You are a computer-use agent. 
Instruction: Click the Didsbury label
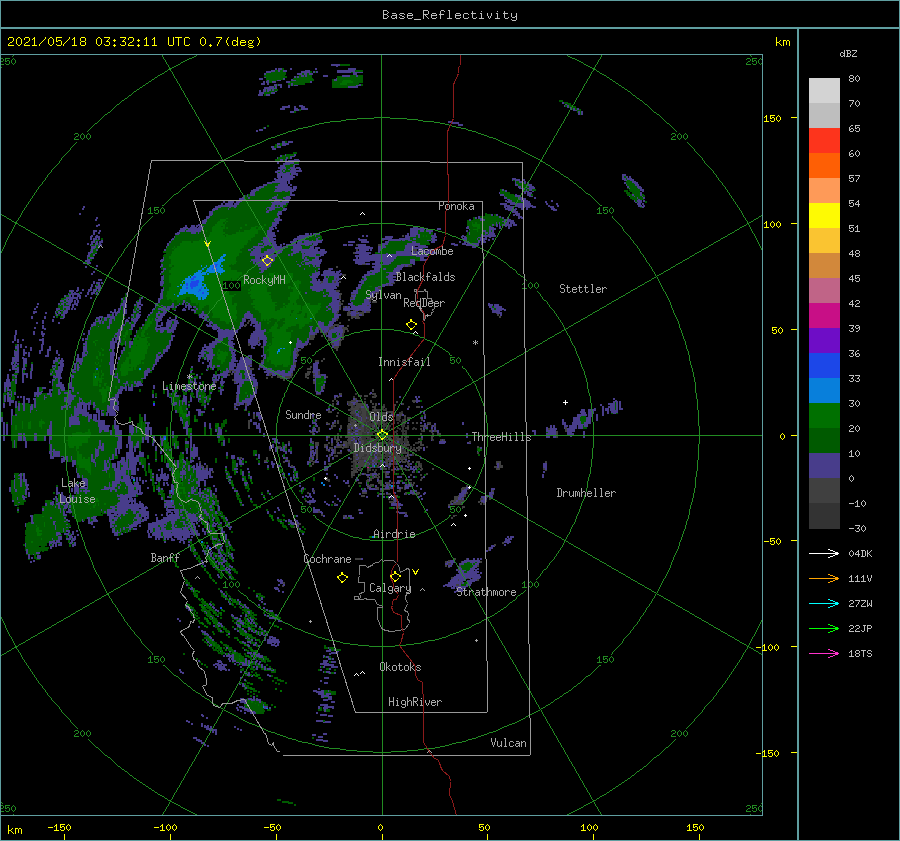pos(378,448)
